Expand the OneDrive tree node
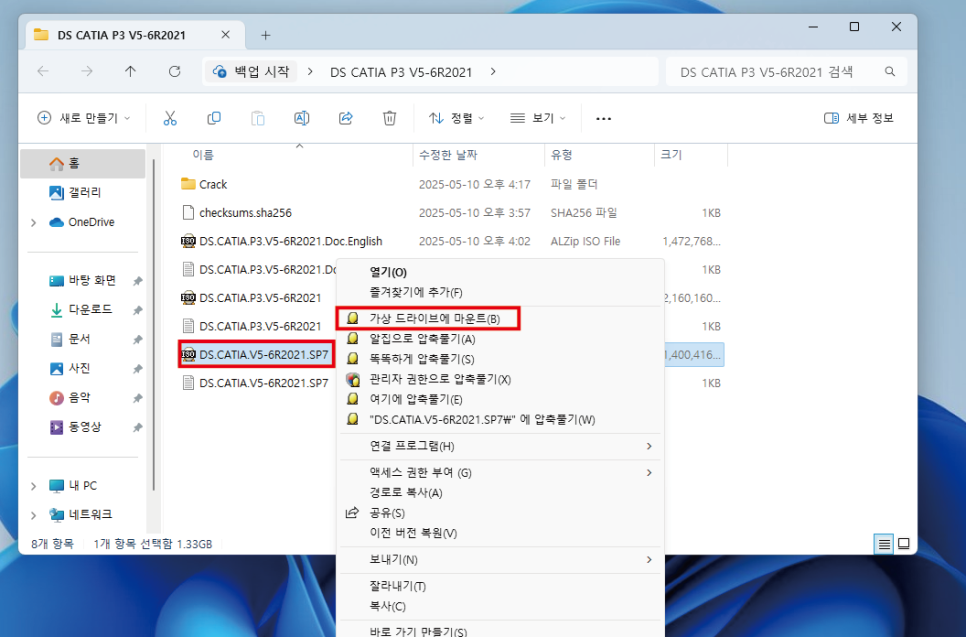Viewport: 966px width, 637px height. coord(33,223)
